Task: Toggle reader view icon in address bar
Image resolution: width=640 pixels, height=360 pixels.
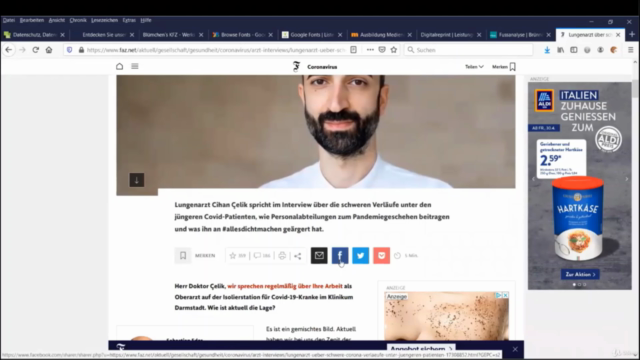Action: [353, 50]
